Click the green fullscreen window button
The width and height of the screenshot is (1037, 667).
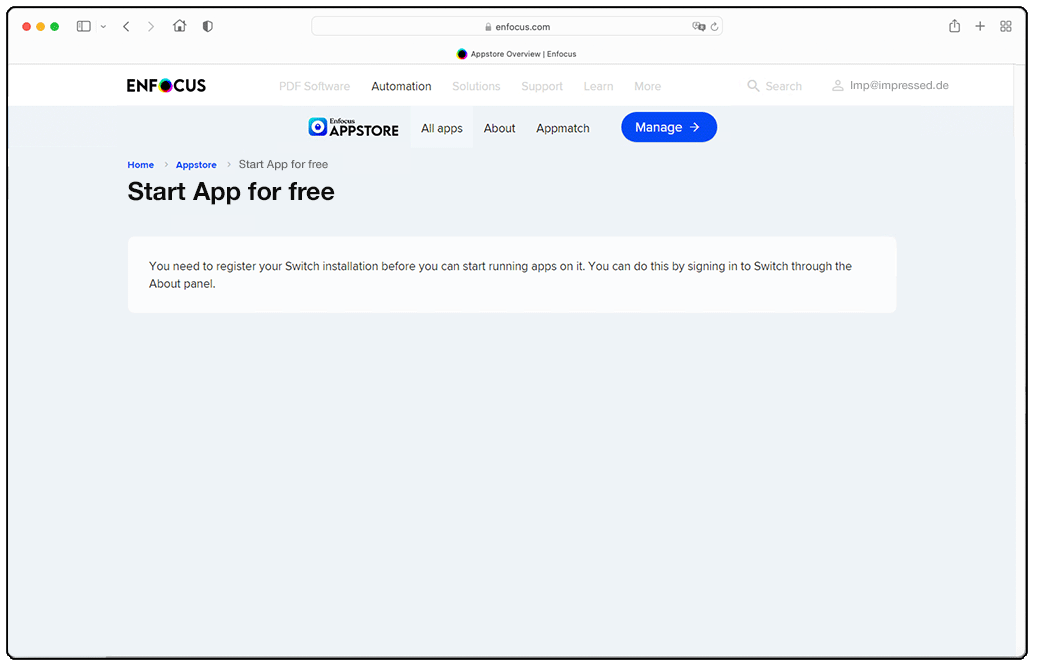pyautogui.click(x=55, y=26)
